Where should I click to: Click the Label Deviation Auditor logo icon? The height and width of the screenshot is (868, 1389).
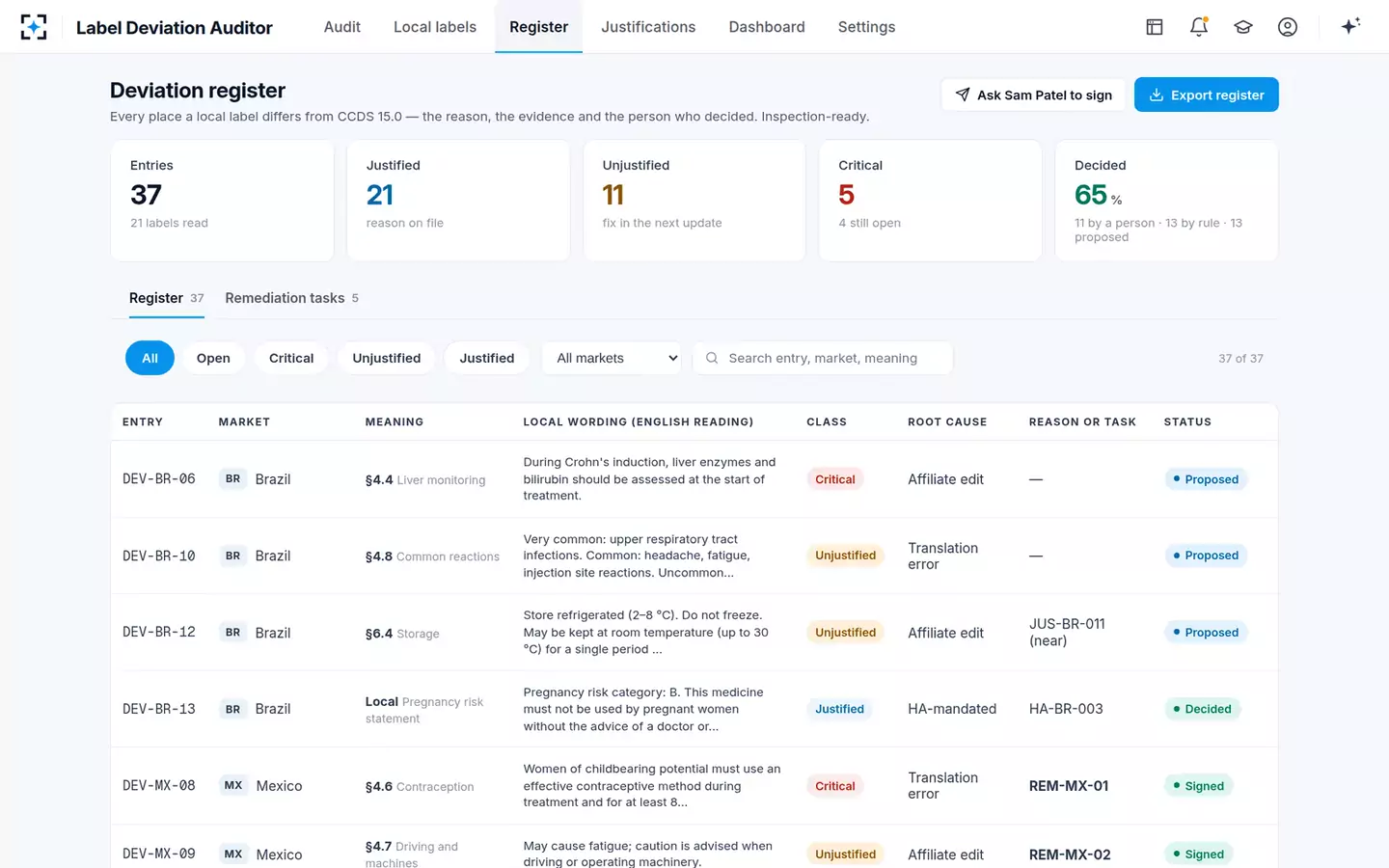click(34, 27)
